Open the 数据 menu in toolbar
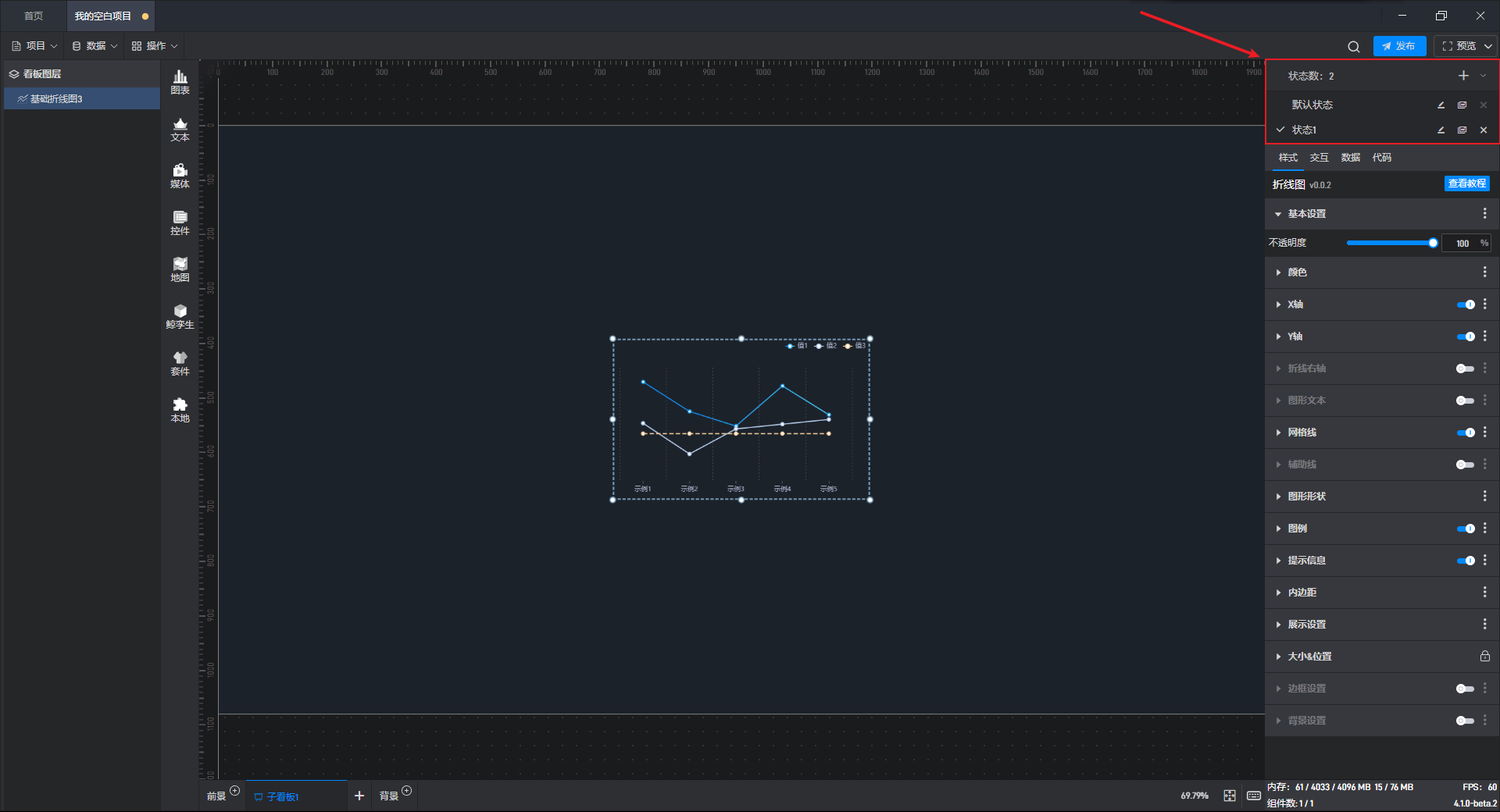 pos(95,46)
